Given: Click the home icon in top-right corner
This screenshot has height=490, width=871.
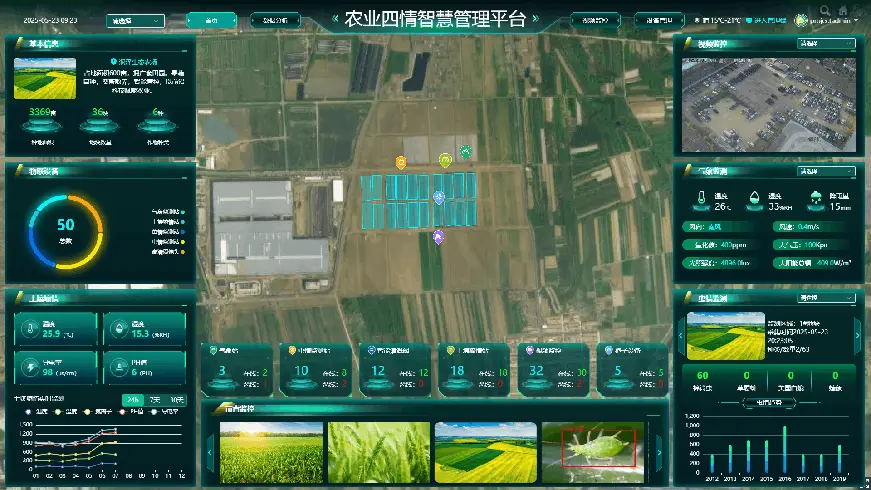Looking at the screenshot, I should pos(843,10).
